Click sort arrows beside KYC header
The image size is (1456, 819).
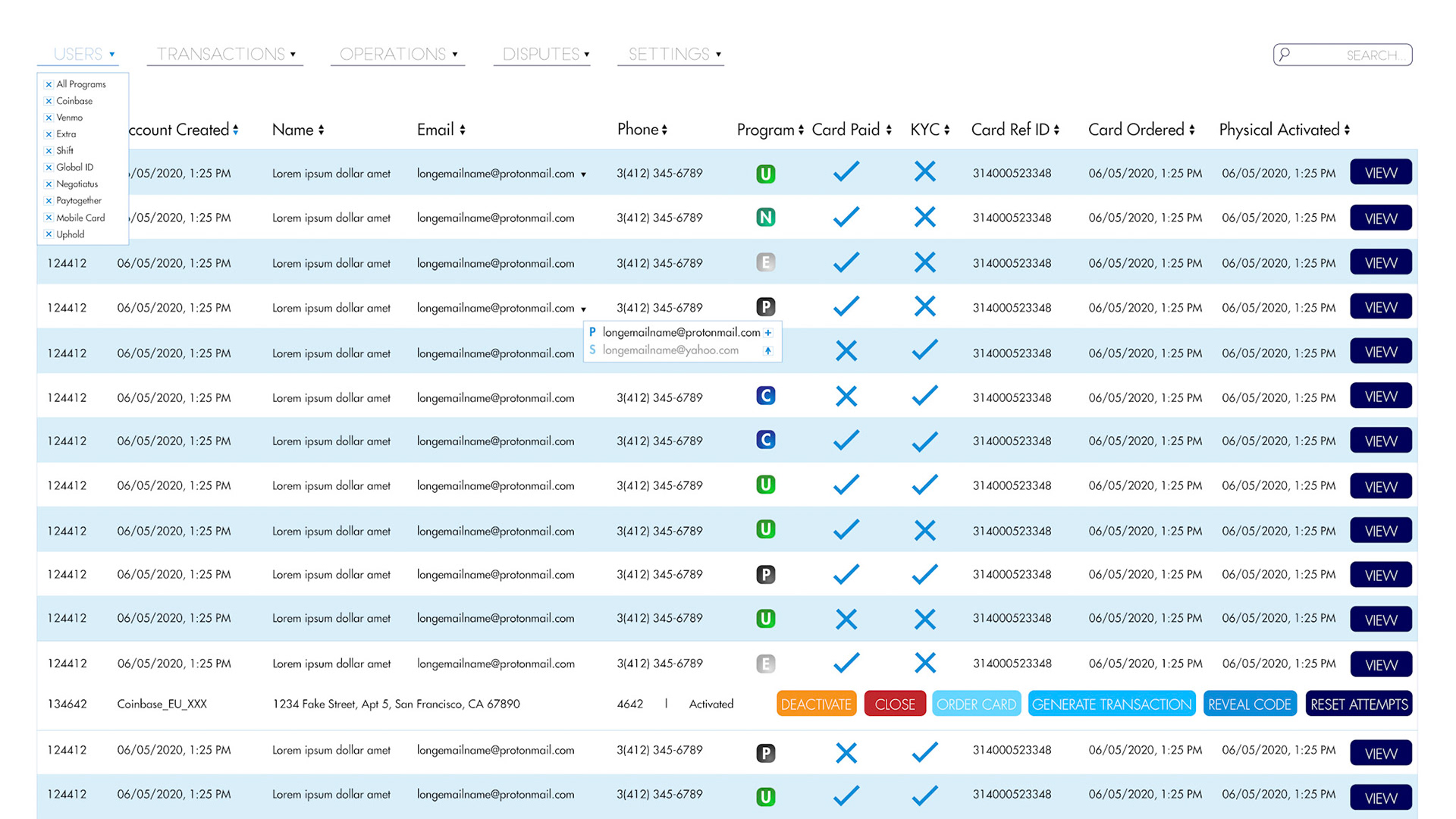[x=947, y=130]
